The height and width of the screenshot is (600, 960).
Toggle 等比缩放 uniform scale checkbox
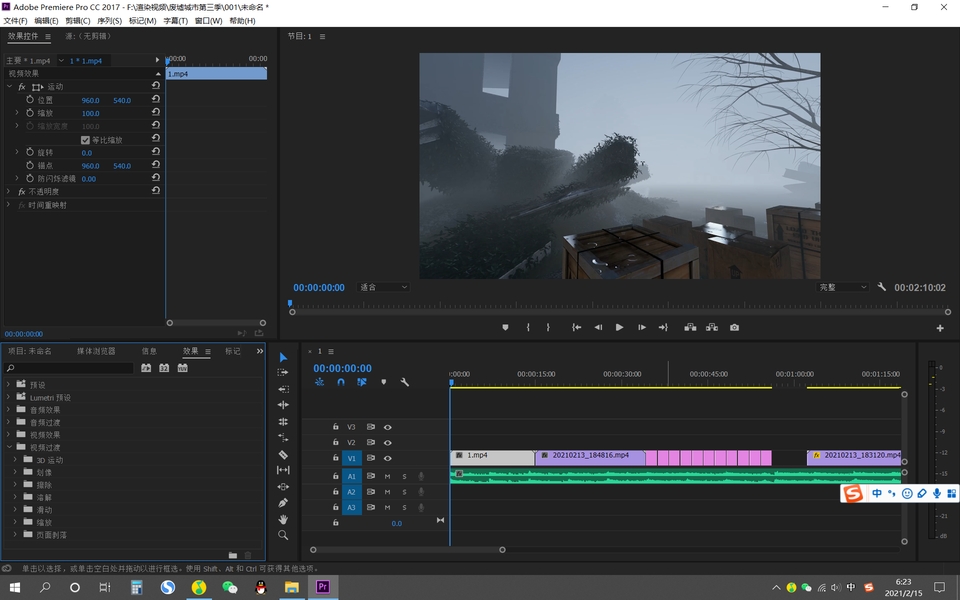pyautogui.click(x=85, y=140)
